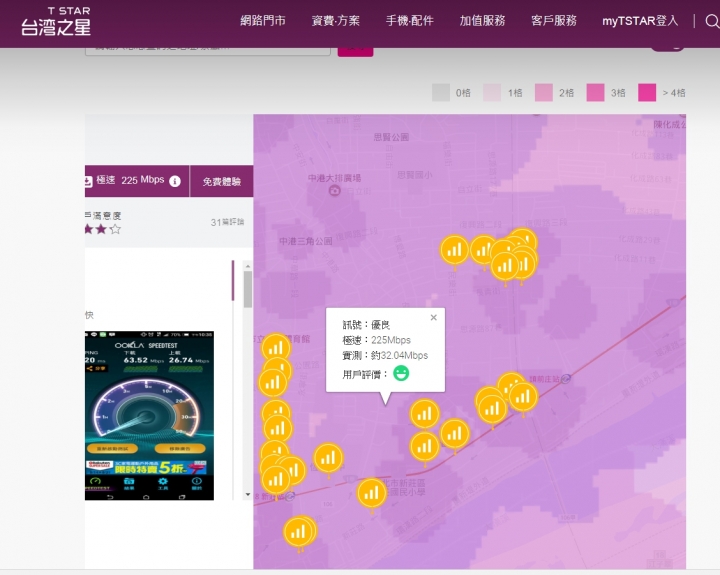Screen dimensions: 720x575
Task: Click the green smiley rating icon
Action: point(401,373)
